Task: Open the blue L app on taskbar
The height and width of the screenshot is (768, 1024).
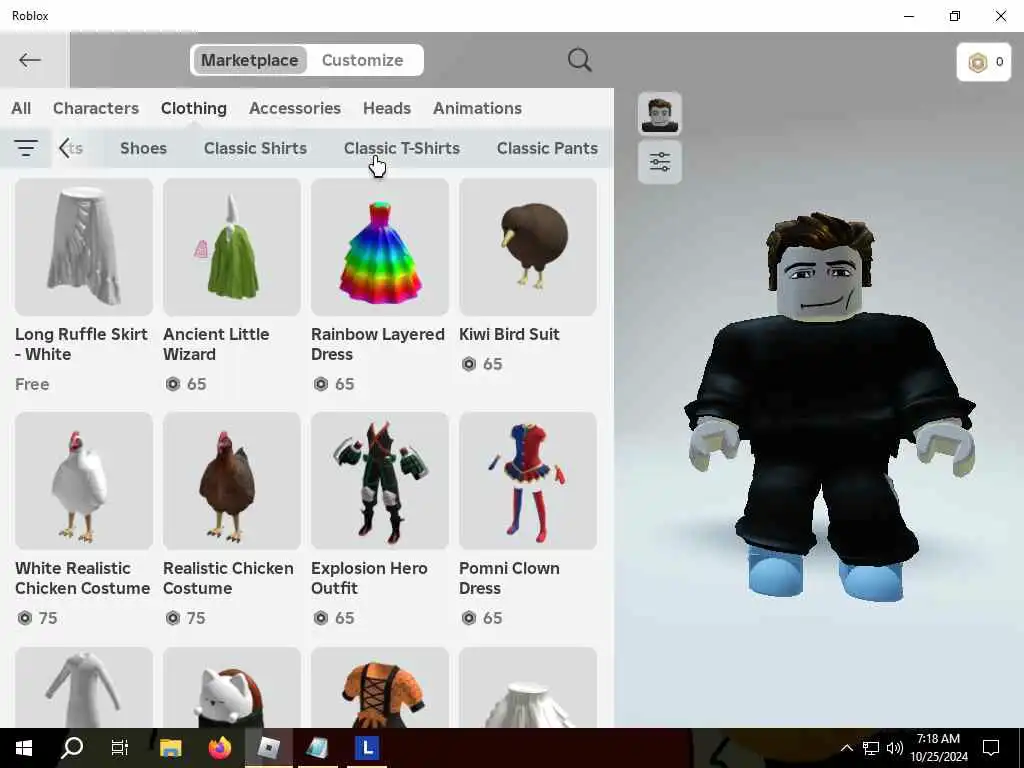Action: click(x=367, y=748)
